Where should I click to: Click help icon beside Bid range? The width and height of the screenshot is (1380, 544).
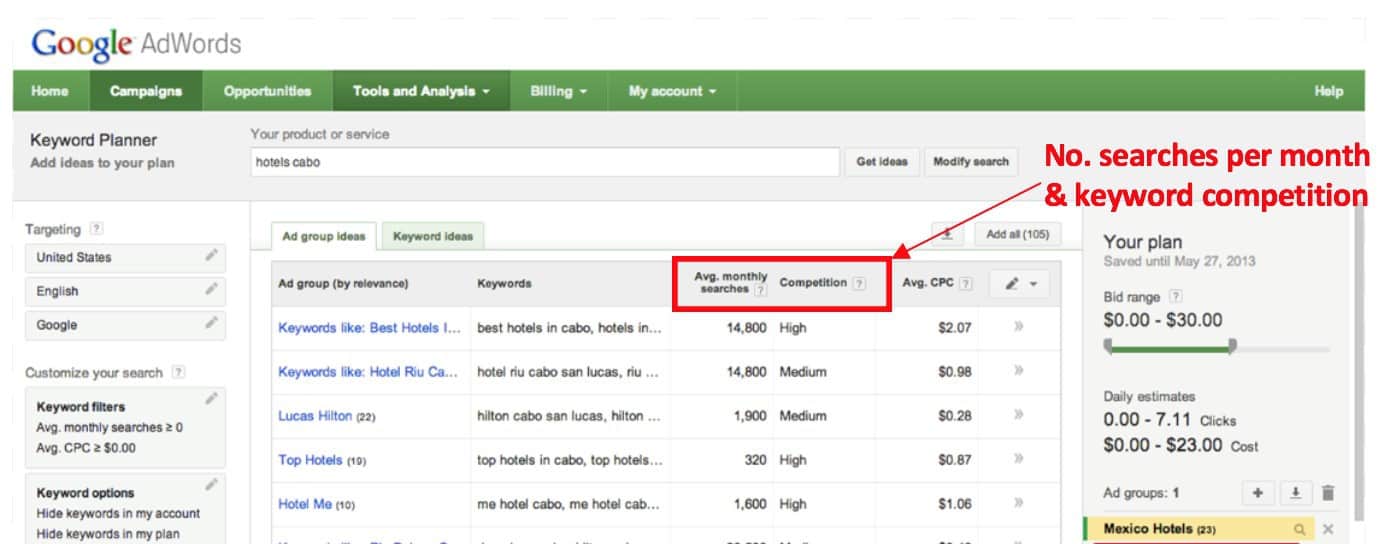(1176, 296)
